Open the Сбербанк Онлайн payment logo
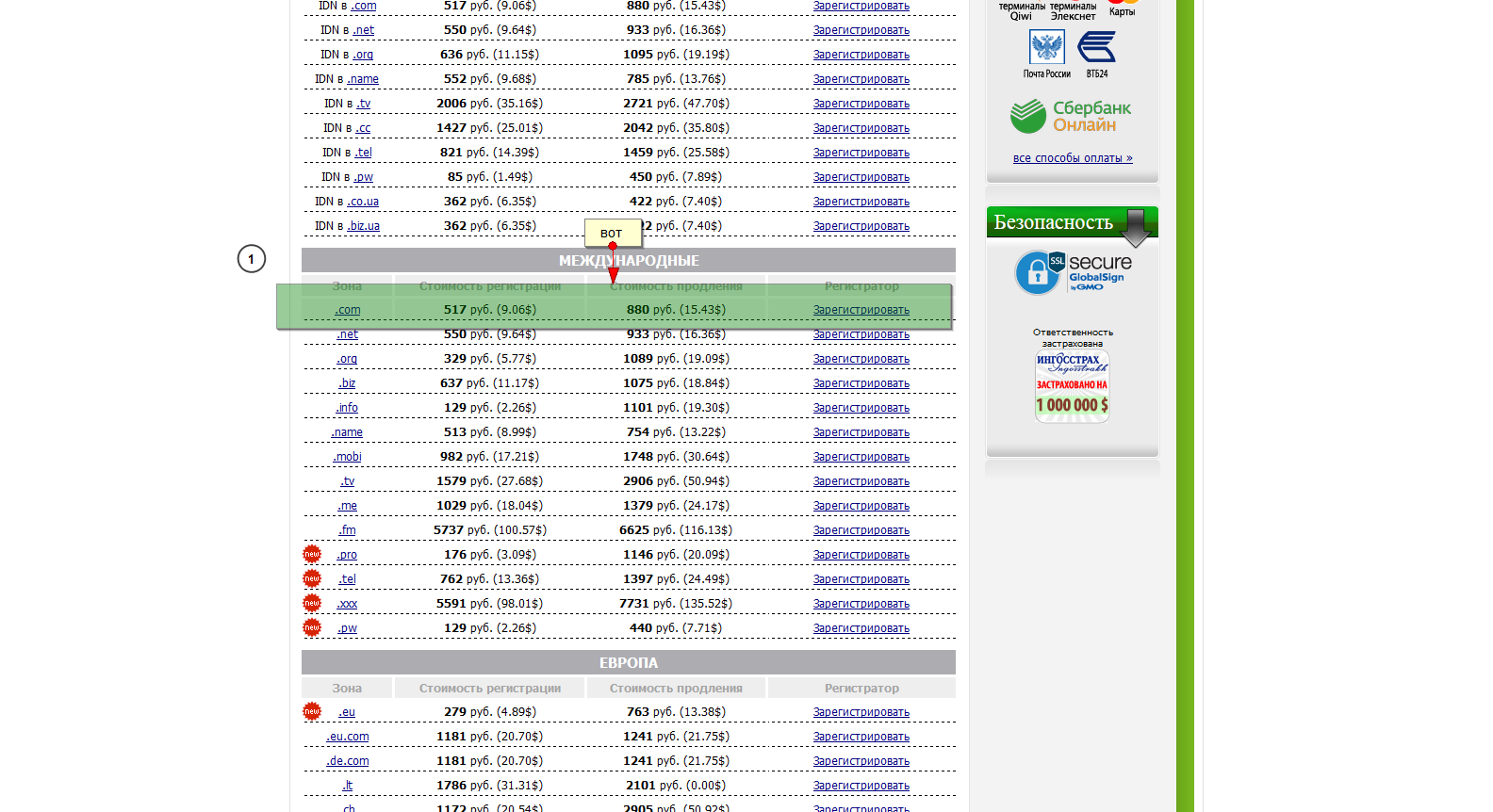Image resolution: width=1493 pixels, height=812 pixels. (1071, 117)
